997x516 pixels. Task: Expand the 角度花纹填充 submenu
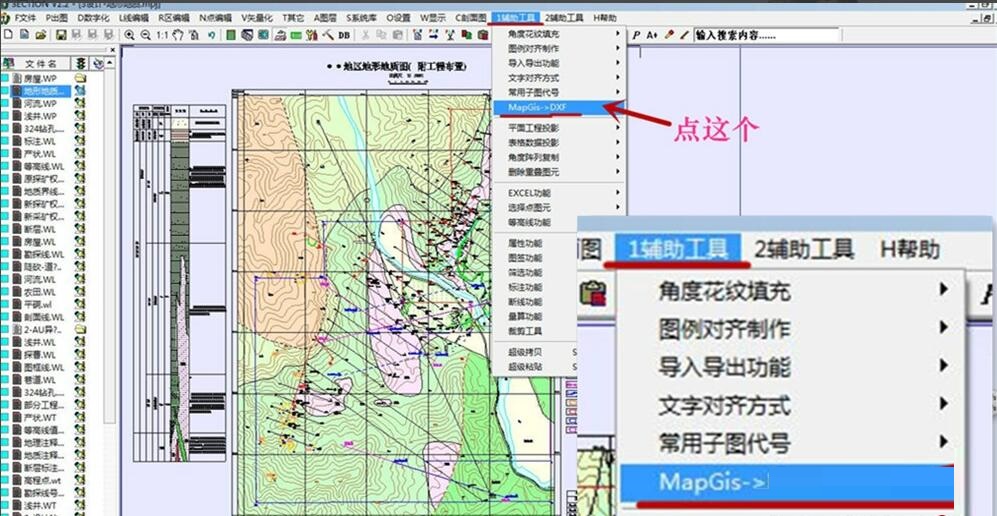(559, 34)
